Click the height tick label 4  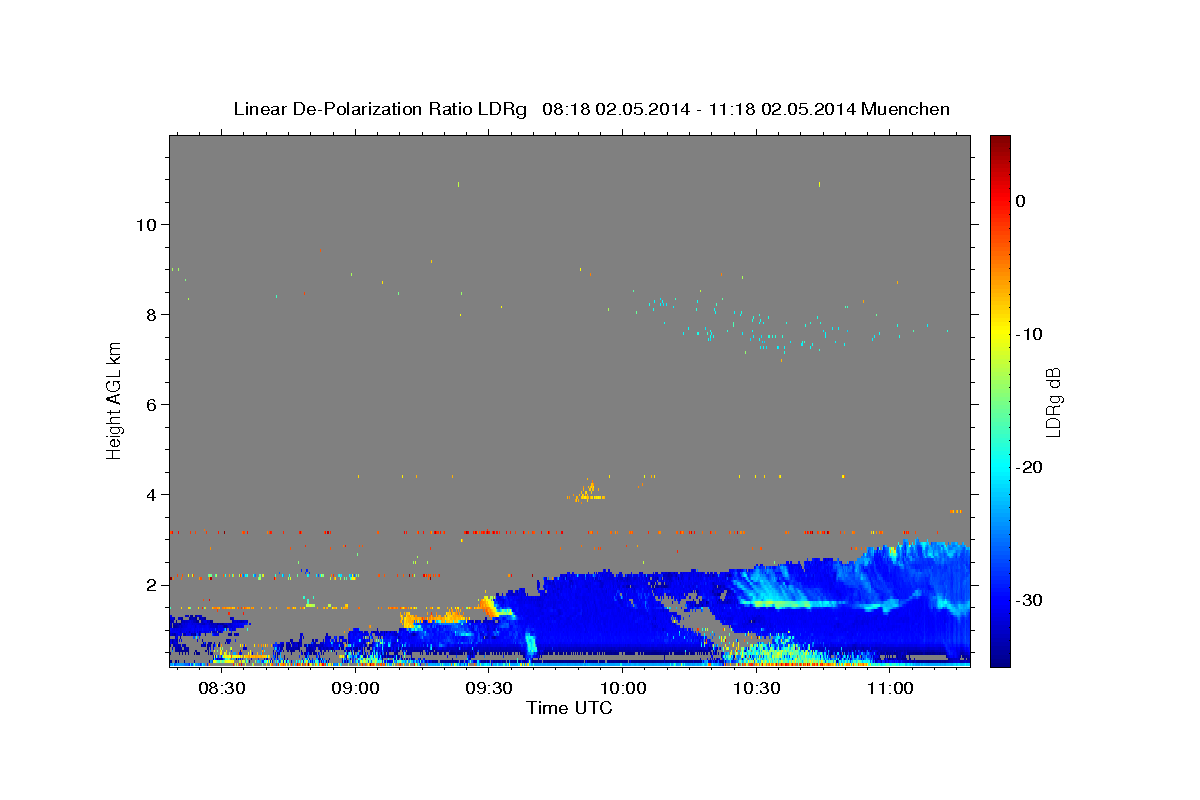point(151,495)
